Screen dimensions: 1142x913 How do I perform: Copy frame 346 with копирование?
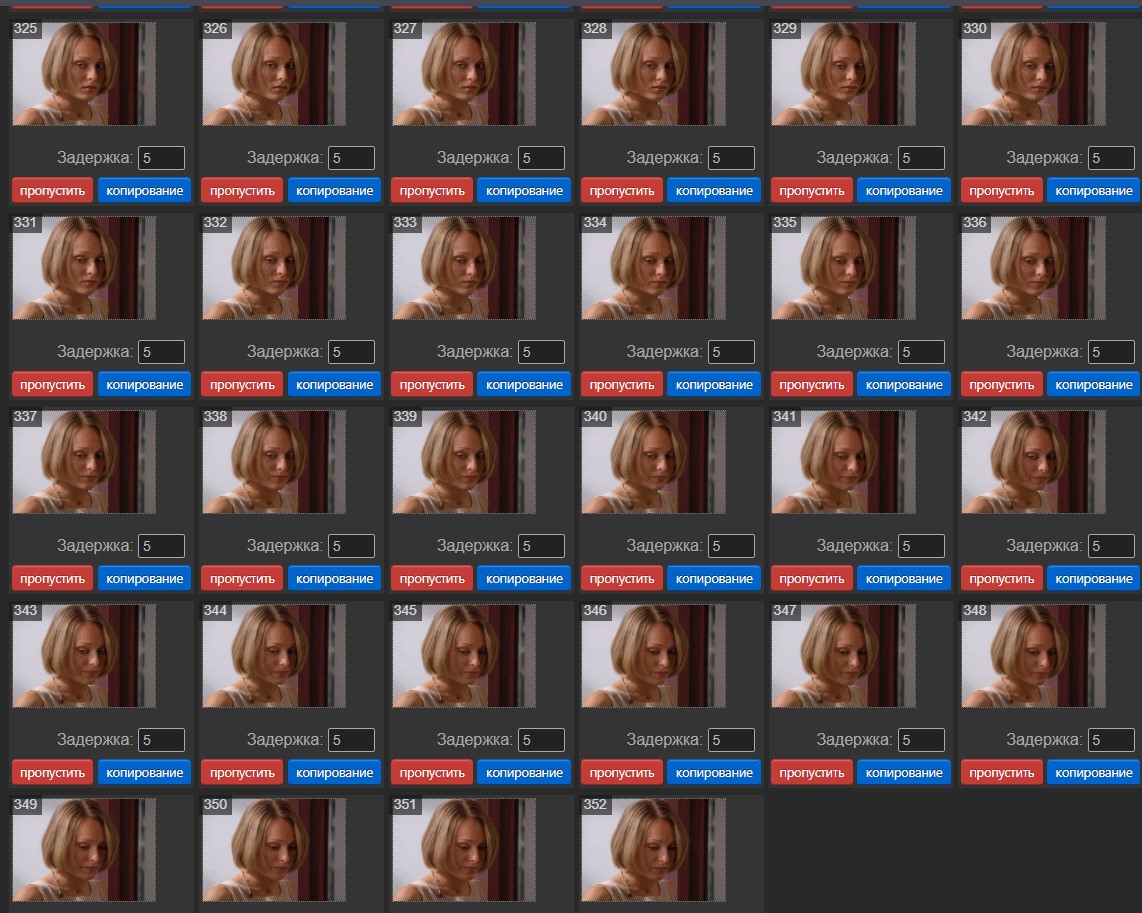(714, 772)
